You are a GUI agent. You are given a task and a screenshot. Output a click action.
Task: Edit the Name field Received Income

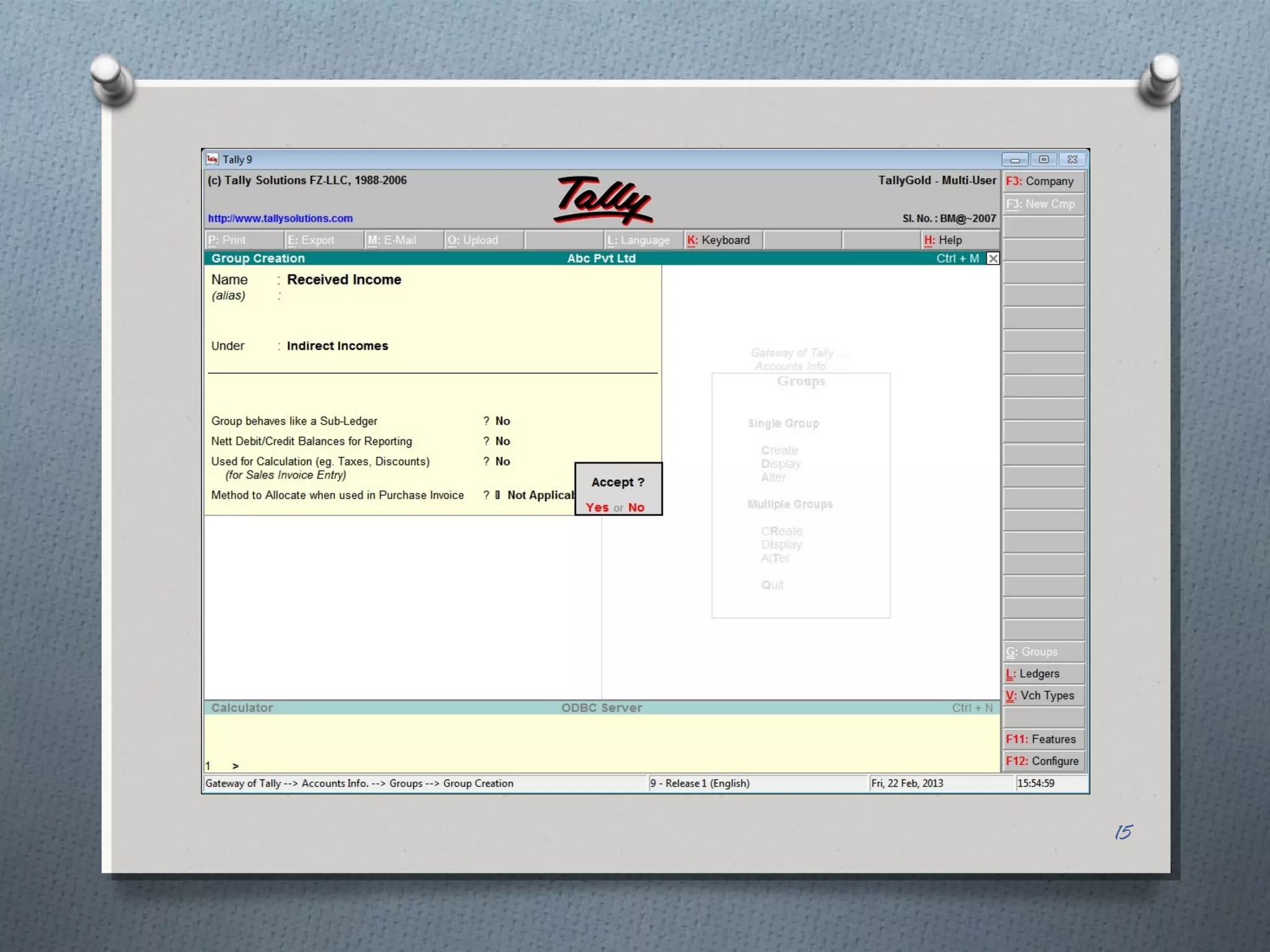(344, 280)
